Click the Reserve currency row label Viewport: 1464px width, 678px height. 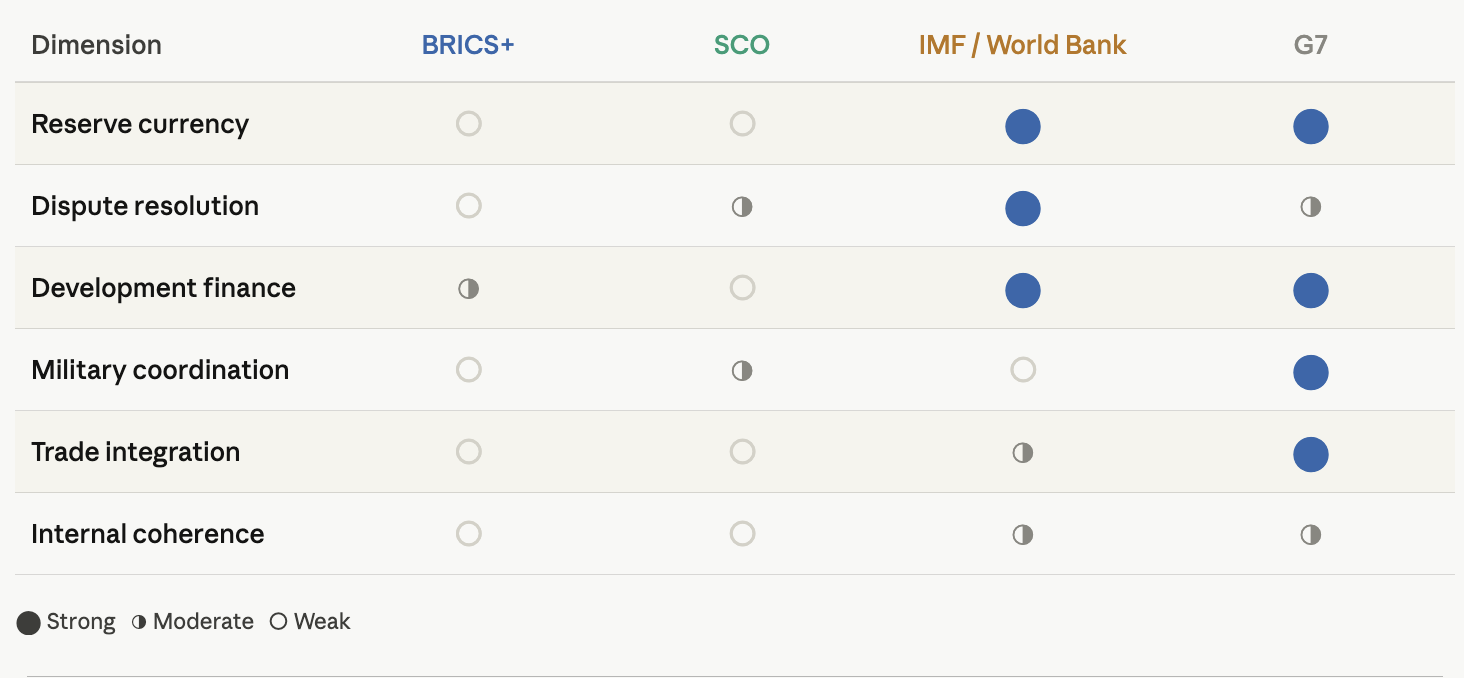tap(140, 124)
